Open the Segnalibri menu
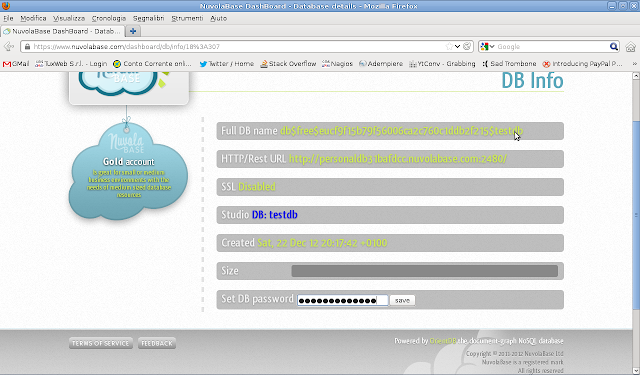This screenshot has width=640, height=375. point(149,18)
